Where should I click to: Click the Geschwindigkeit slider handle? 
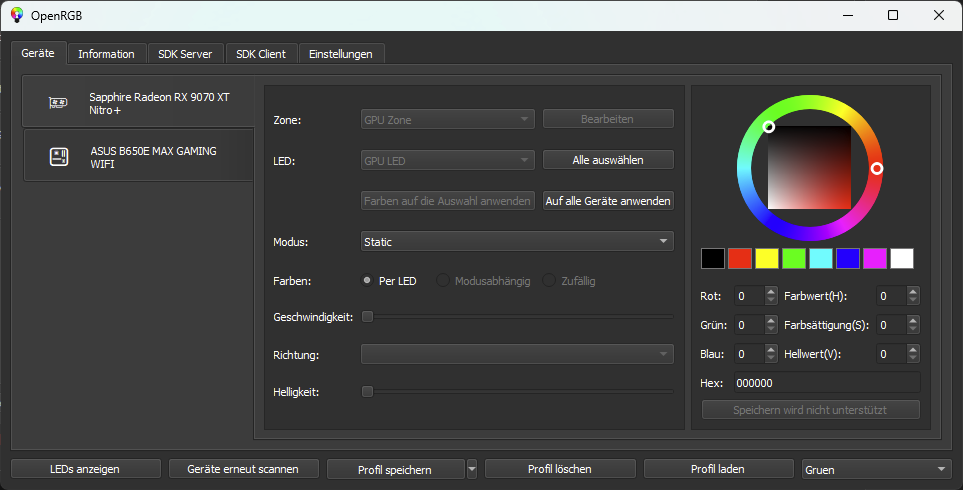367,317
